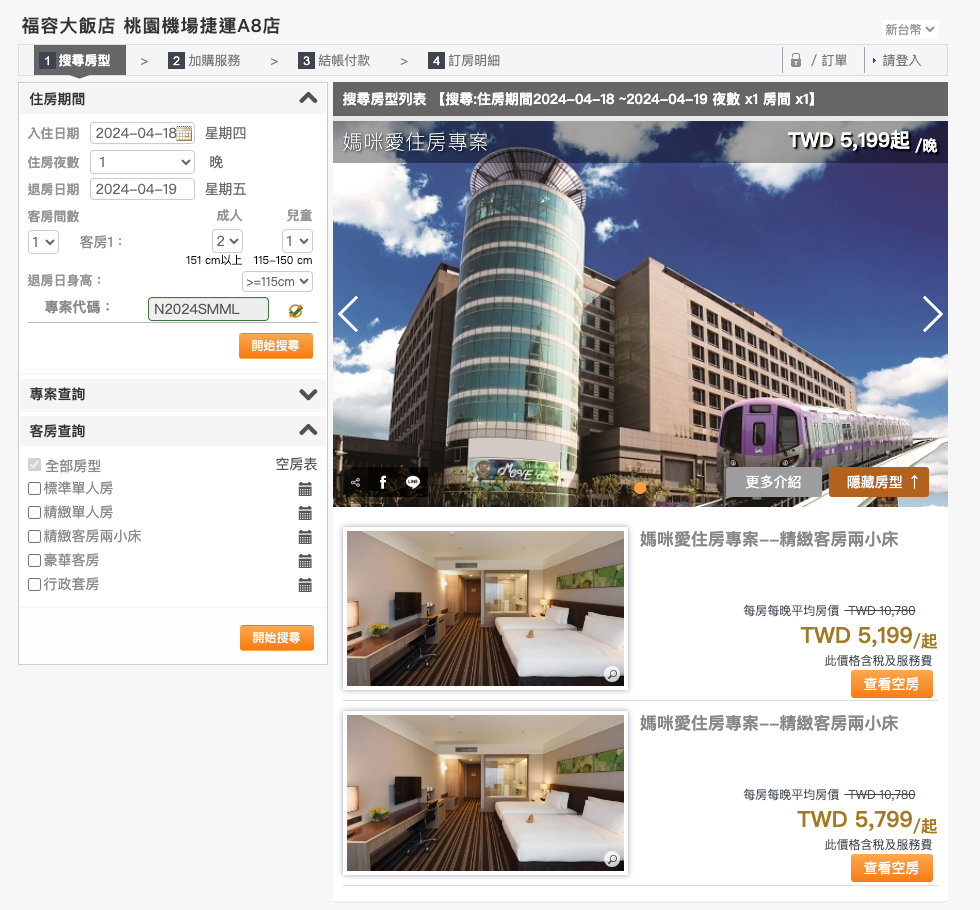The width and height of the screenshot is (980, 910).
Task: Open the 新台幣 currency dropdown
Action: pos(909,30)
